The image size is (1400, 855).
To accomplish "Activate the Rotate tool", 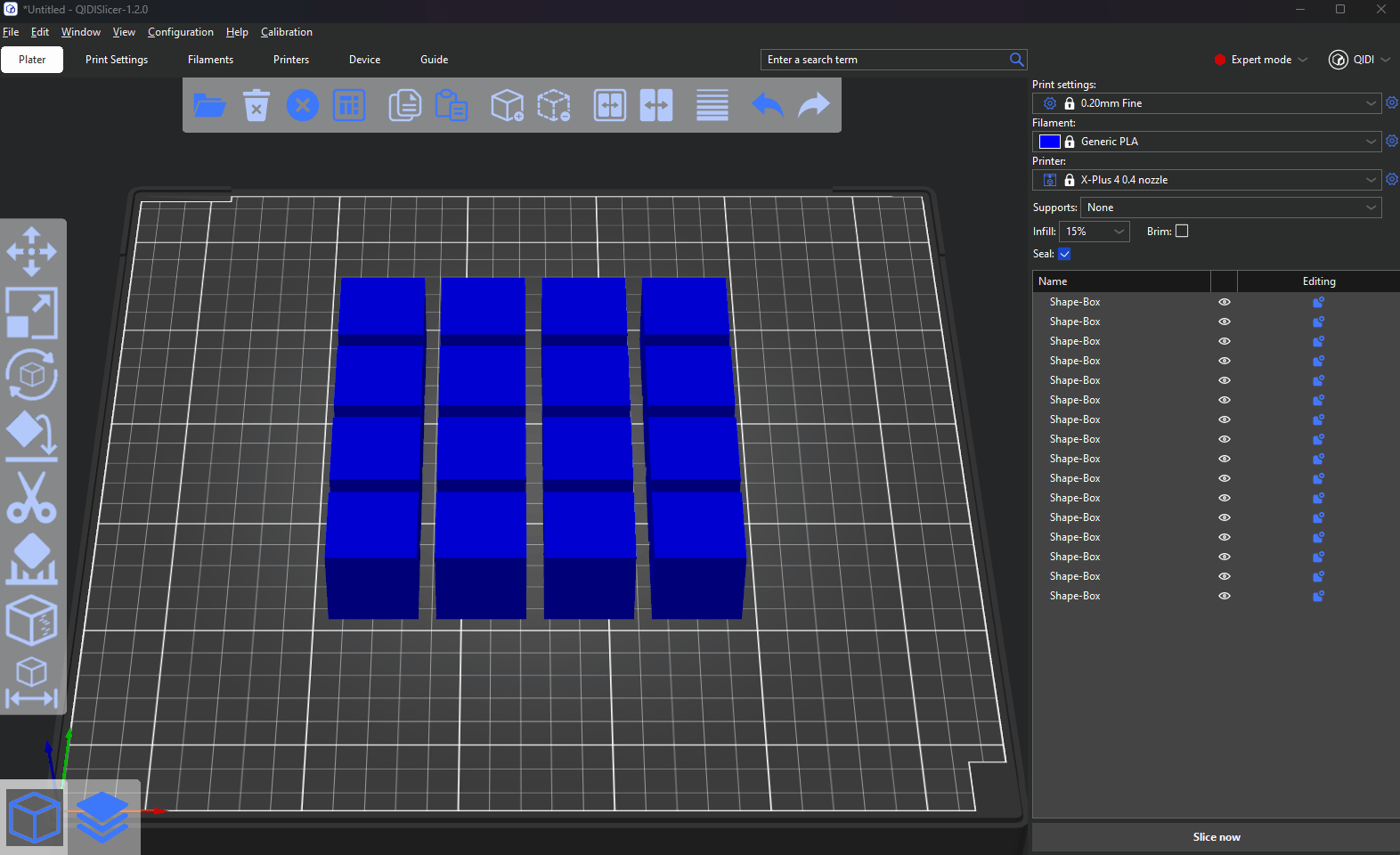I will 32,375.
